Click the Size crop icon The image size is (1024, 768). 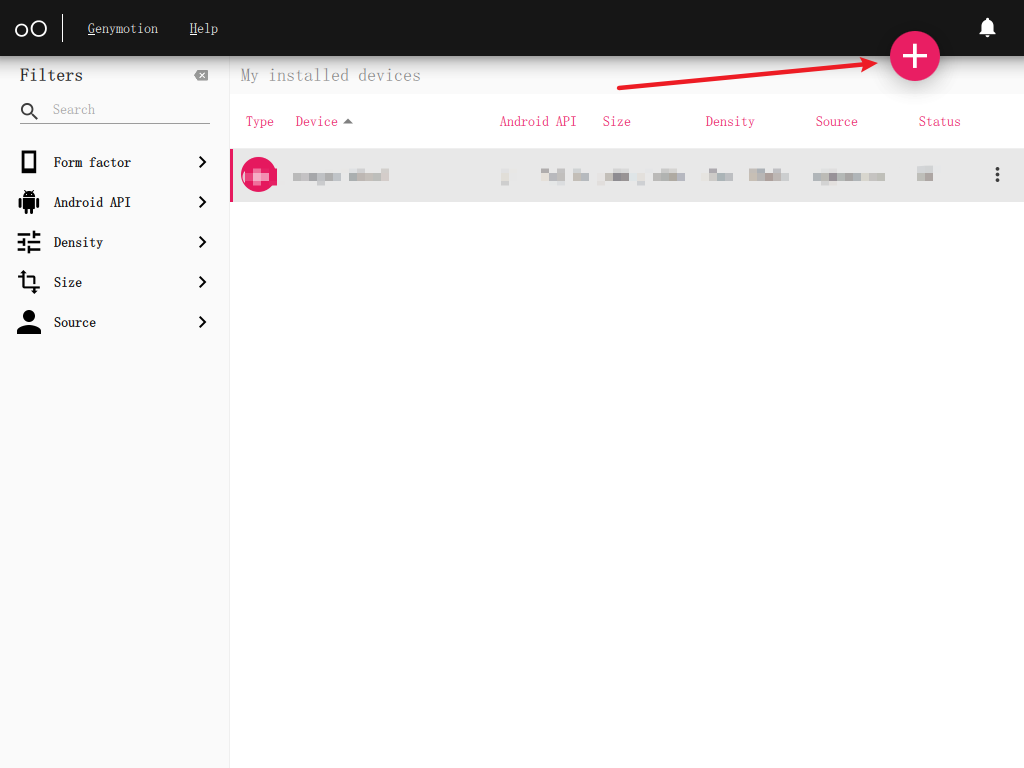pyautogui.click(x=29, y=282)
